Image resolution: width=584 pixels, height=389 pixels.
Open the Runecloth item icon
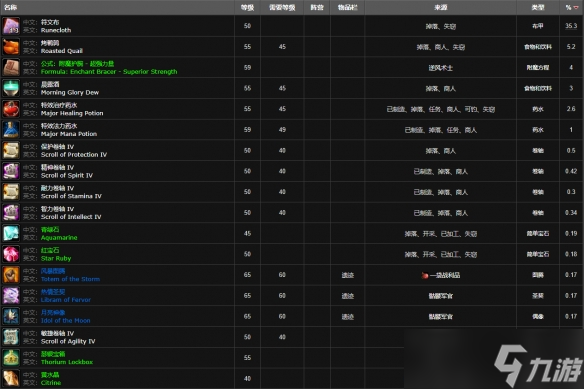tap(11, 26)
